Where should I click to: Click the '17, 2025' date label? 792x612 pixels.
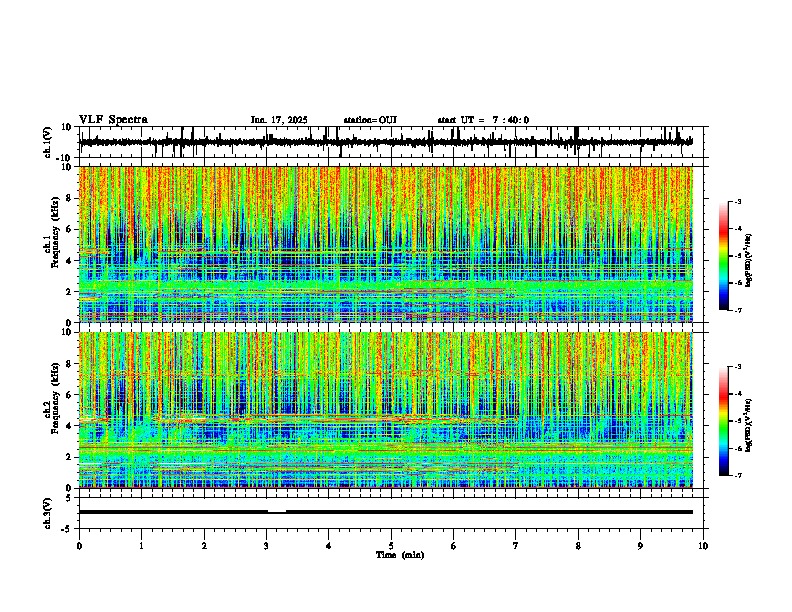[x=287, y=120]
